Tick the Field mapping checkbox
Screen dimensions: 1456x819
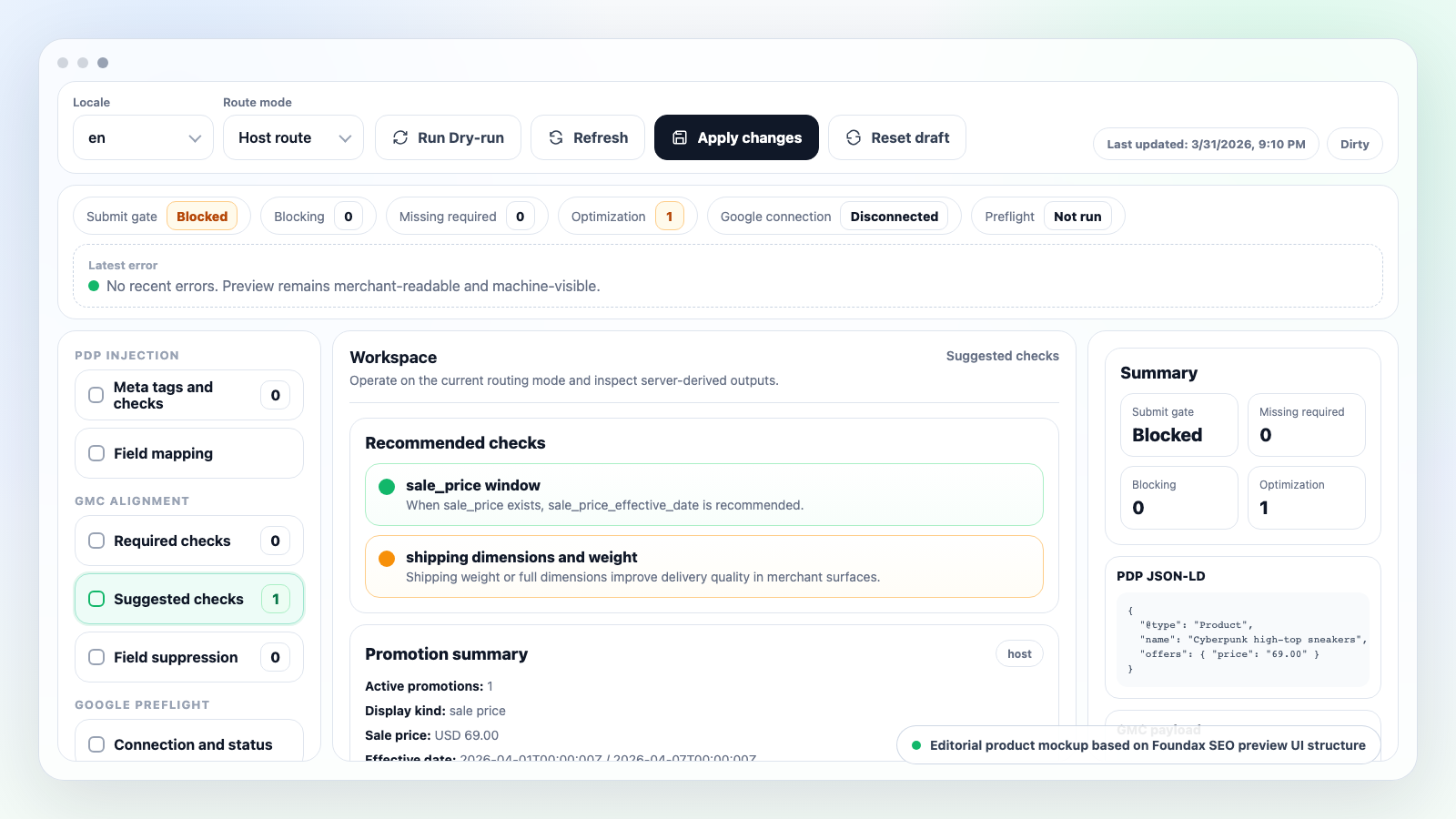click(x=96, y=453)
